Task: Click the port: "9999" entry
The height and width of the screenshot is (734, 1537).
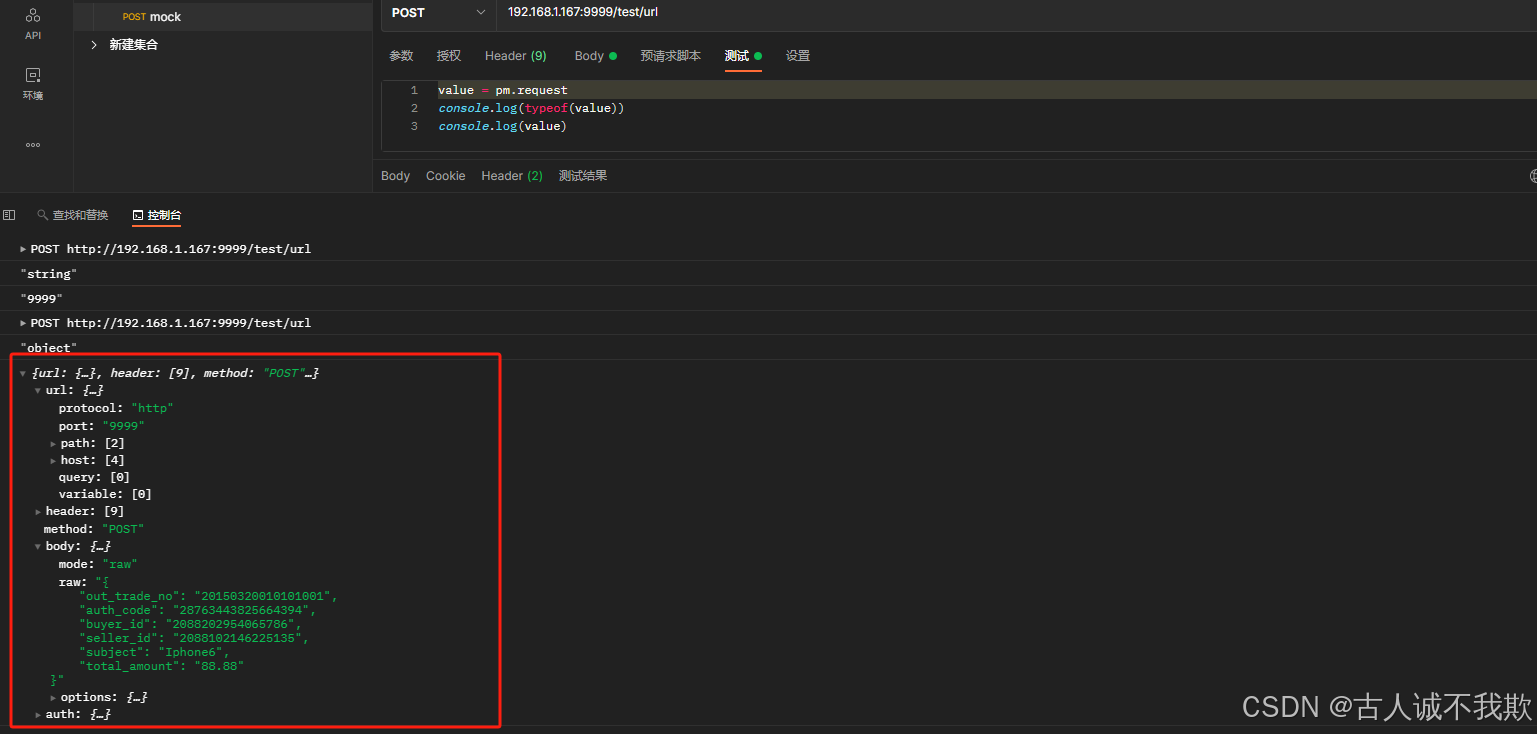Action: (x=102, y=426)
